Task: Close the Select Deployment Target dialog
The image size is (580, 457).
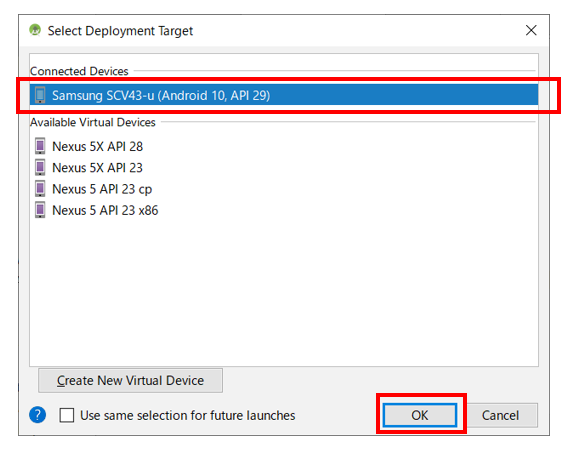Action: [x=531, y=30]
